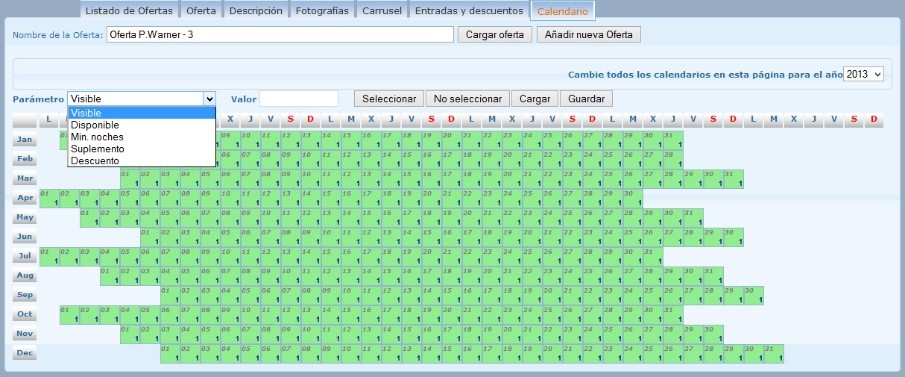Viewport: 905px width, 377px height.
Task: Toggle the day 01 cell in Oct row
Action: click(70, 315)
